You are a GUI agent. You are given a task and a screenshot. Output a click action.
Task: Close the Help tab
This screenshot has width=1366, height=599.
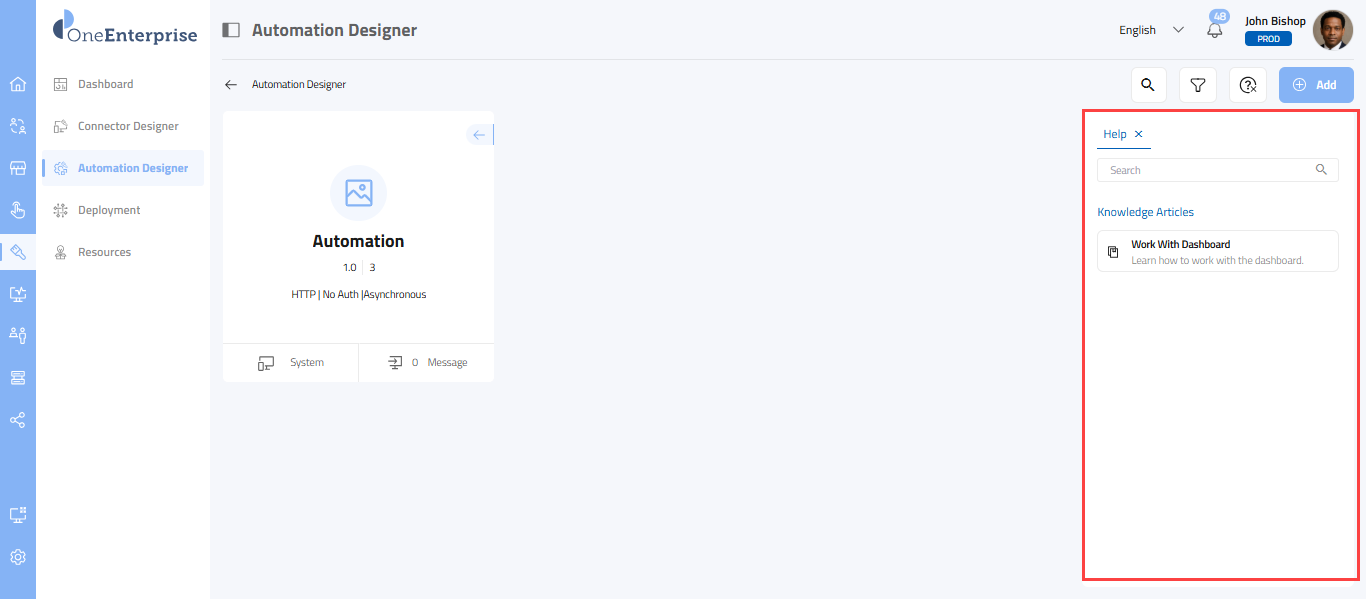(x=1139, y=134)
